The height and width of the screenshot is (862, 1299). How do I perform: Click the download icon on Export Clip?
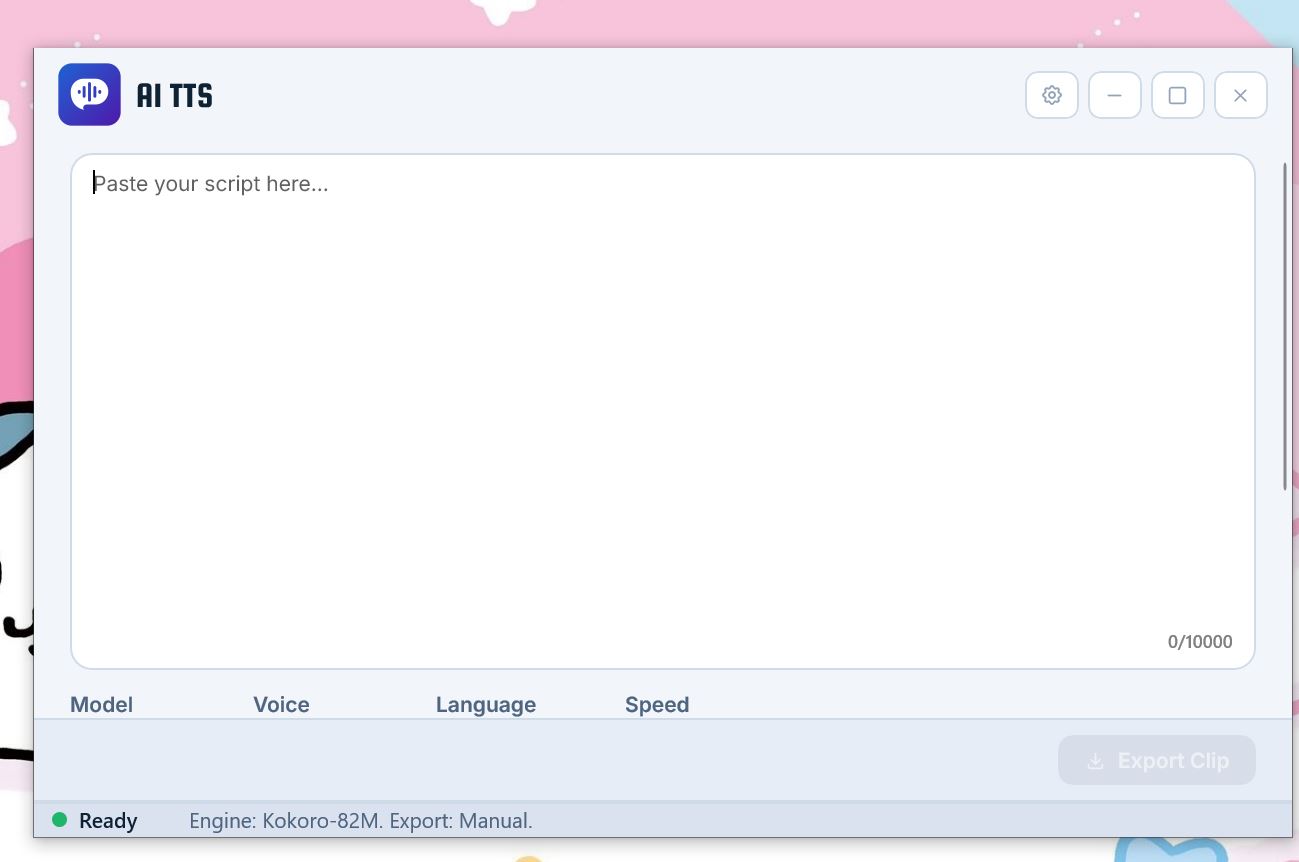coord(1095,761)
